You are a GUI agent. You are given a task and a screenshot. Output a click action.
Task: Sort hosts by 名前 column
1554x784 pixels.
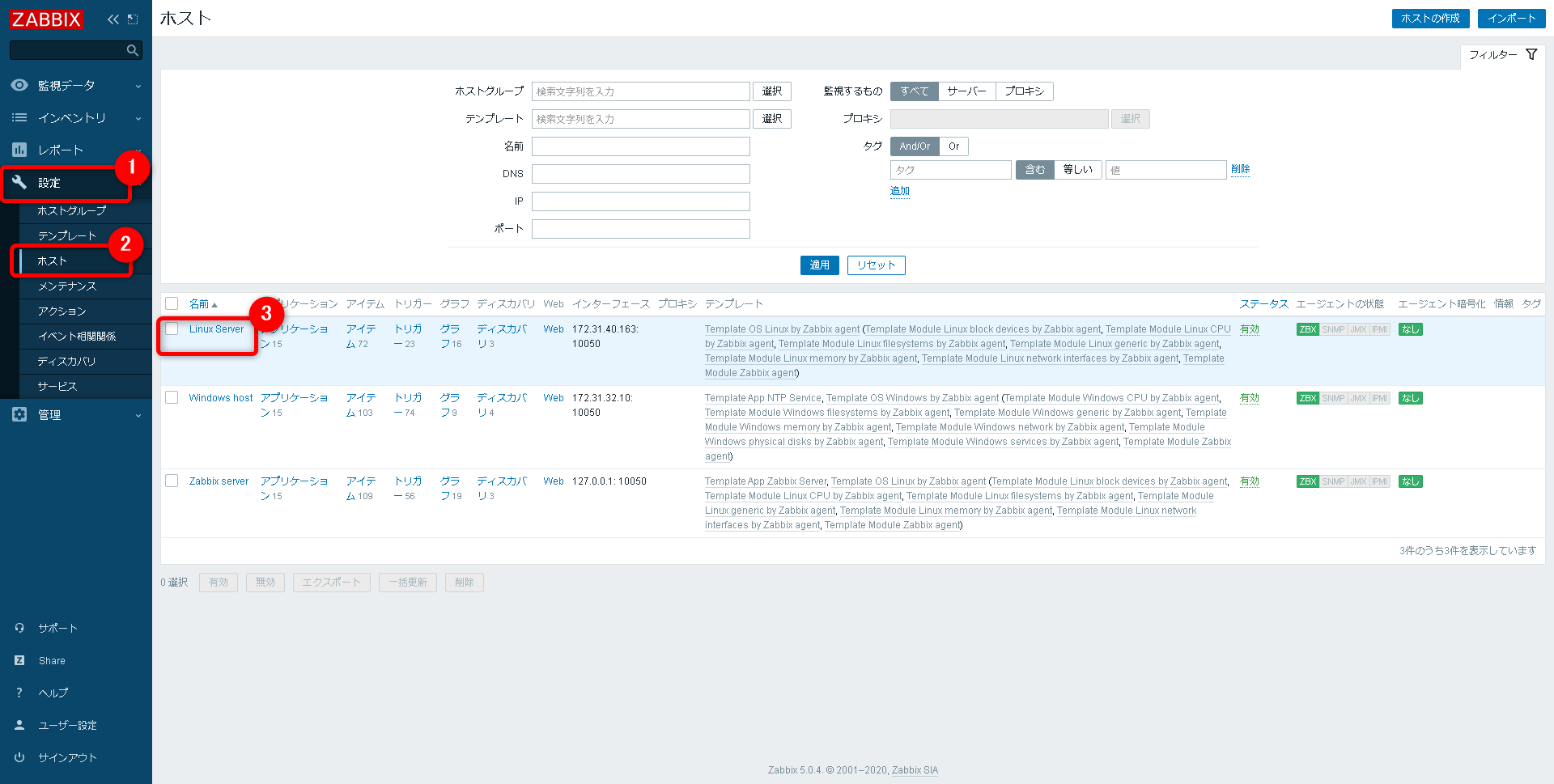202,304
